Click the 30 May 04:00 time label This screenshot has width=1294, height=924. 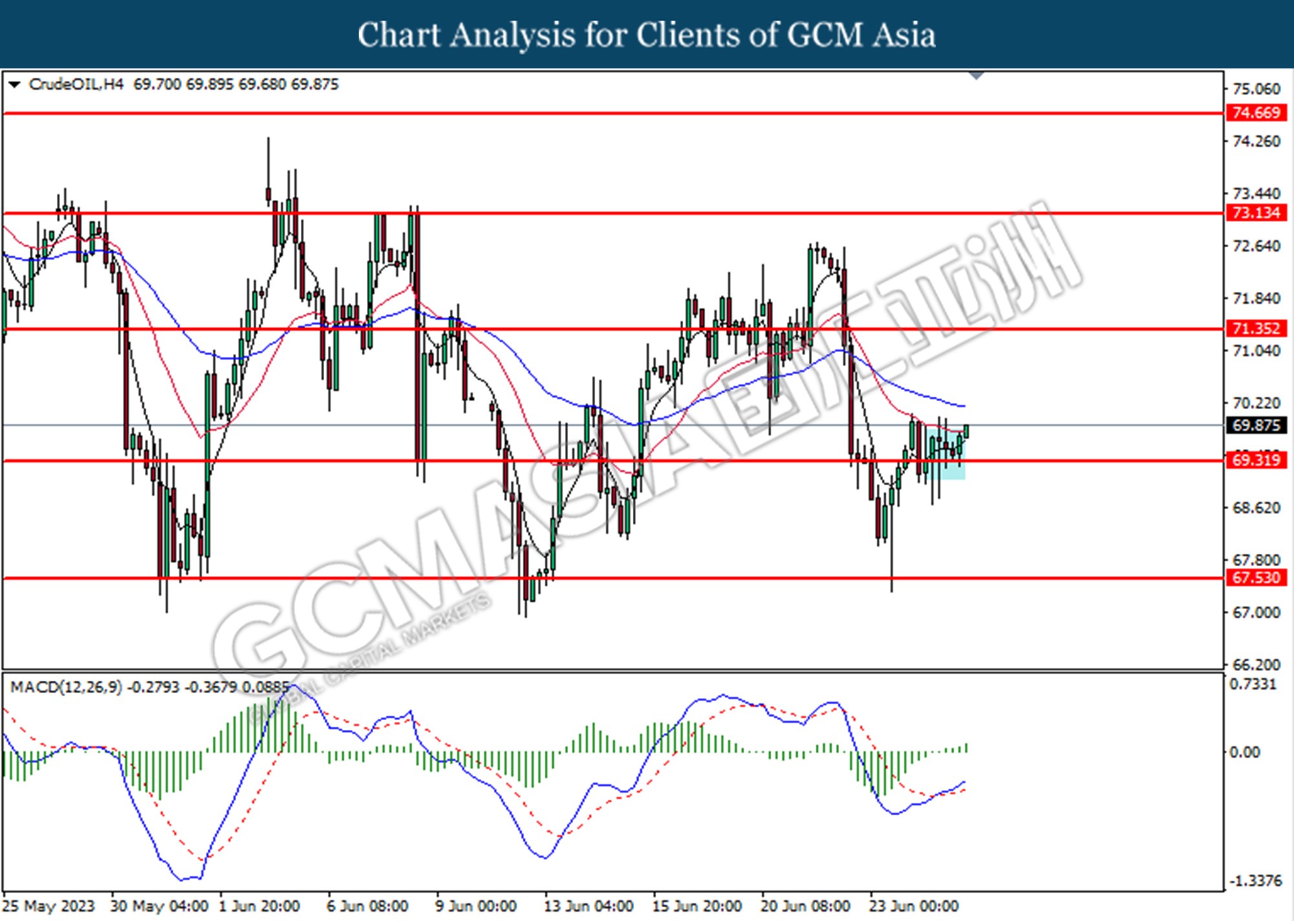(159, 907)
